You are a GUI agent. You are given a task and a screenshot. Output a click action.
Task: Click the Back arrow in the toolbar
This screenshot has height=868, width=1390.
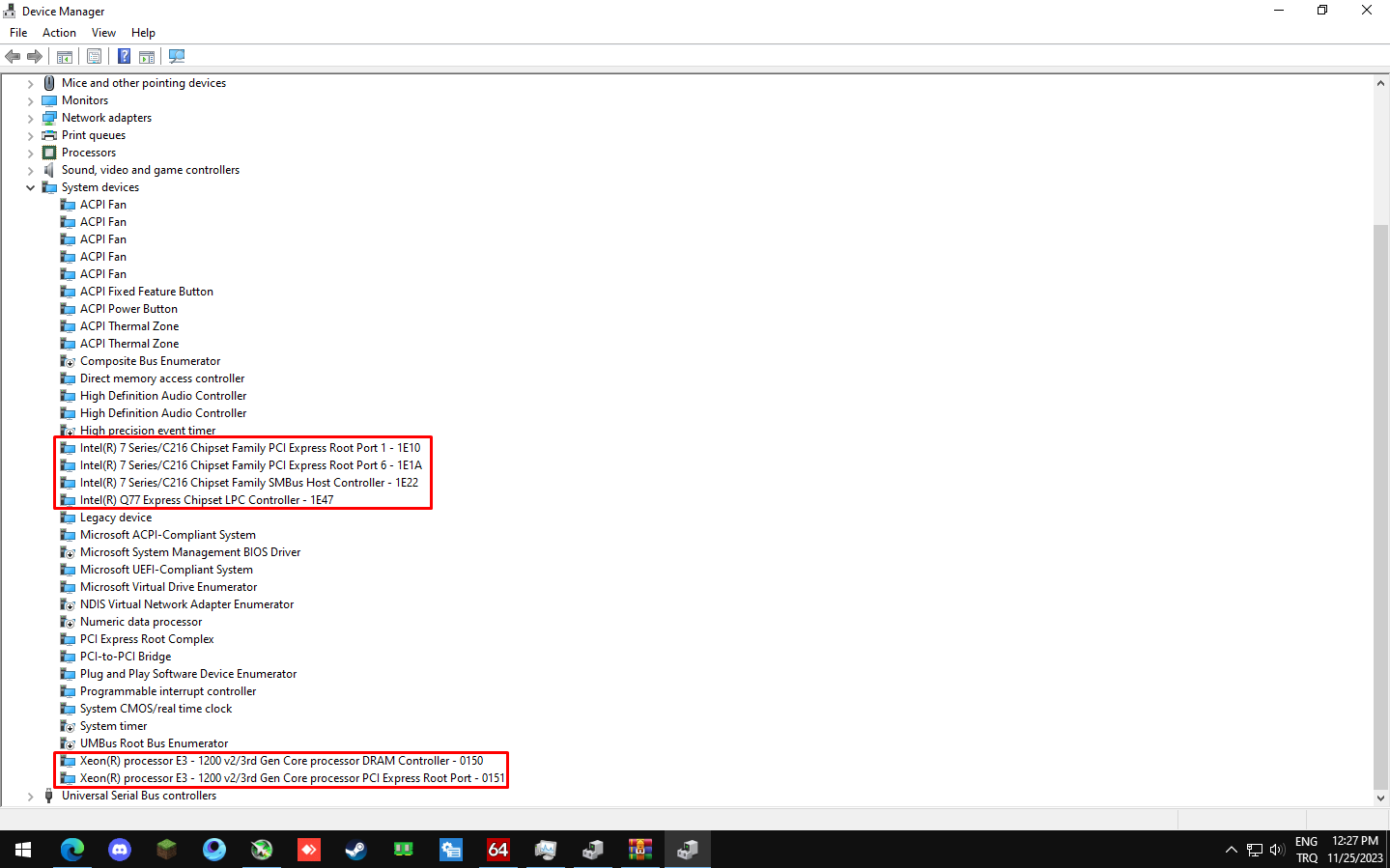tap(13, 56)
